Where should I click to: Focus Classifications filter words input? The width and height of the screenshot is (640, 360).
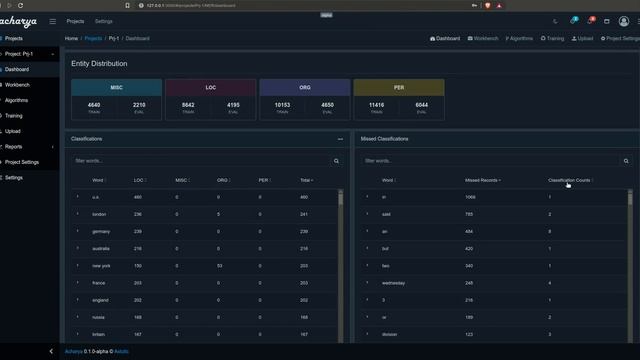pyautogui.click(x=202, y=161)
